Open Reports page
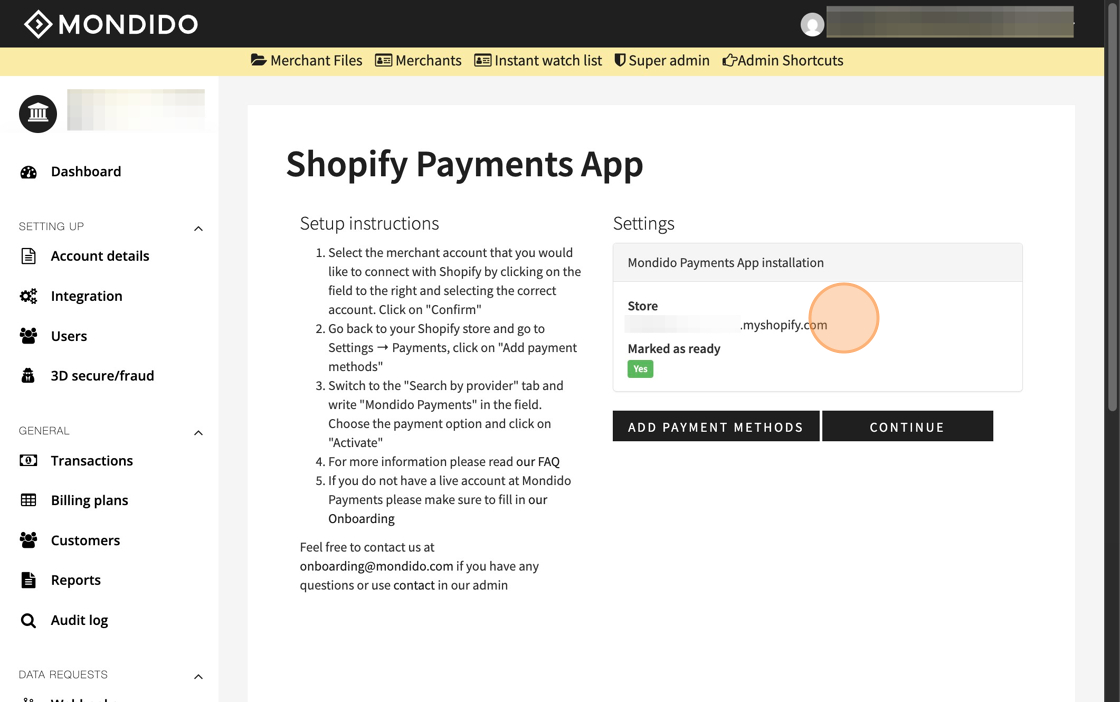 click(x=76, y=581)
